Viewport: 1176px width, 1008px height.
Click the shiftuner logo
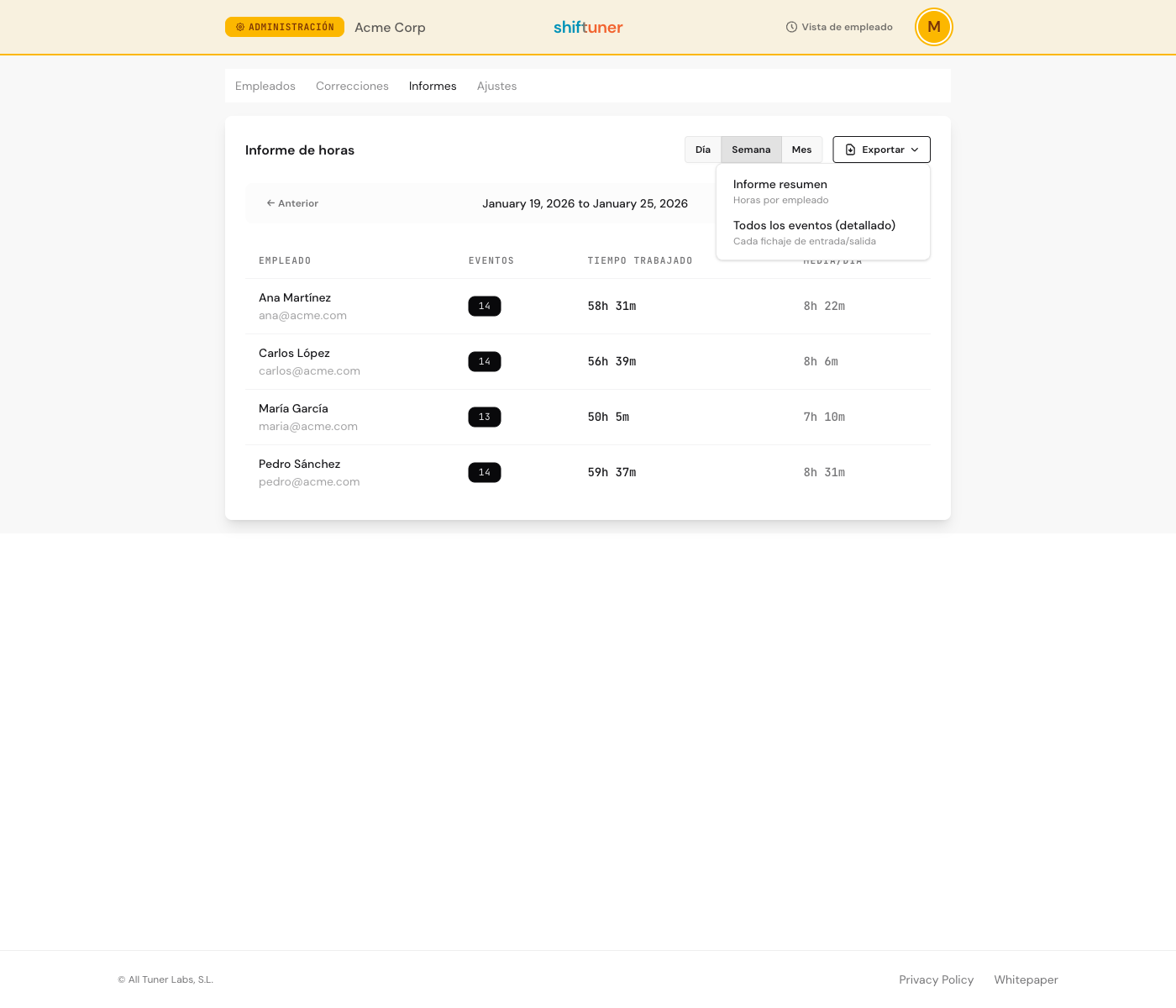(588, 27)
